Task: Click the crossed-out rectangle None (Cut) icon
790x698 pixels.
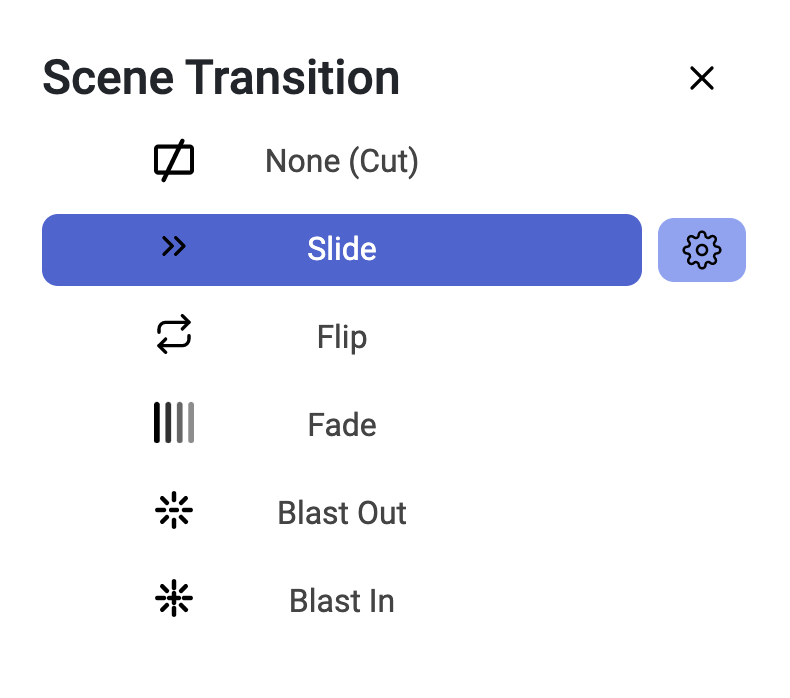Action: tap(174, 161)
